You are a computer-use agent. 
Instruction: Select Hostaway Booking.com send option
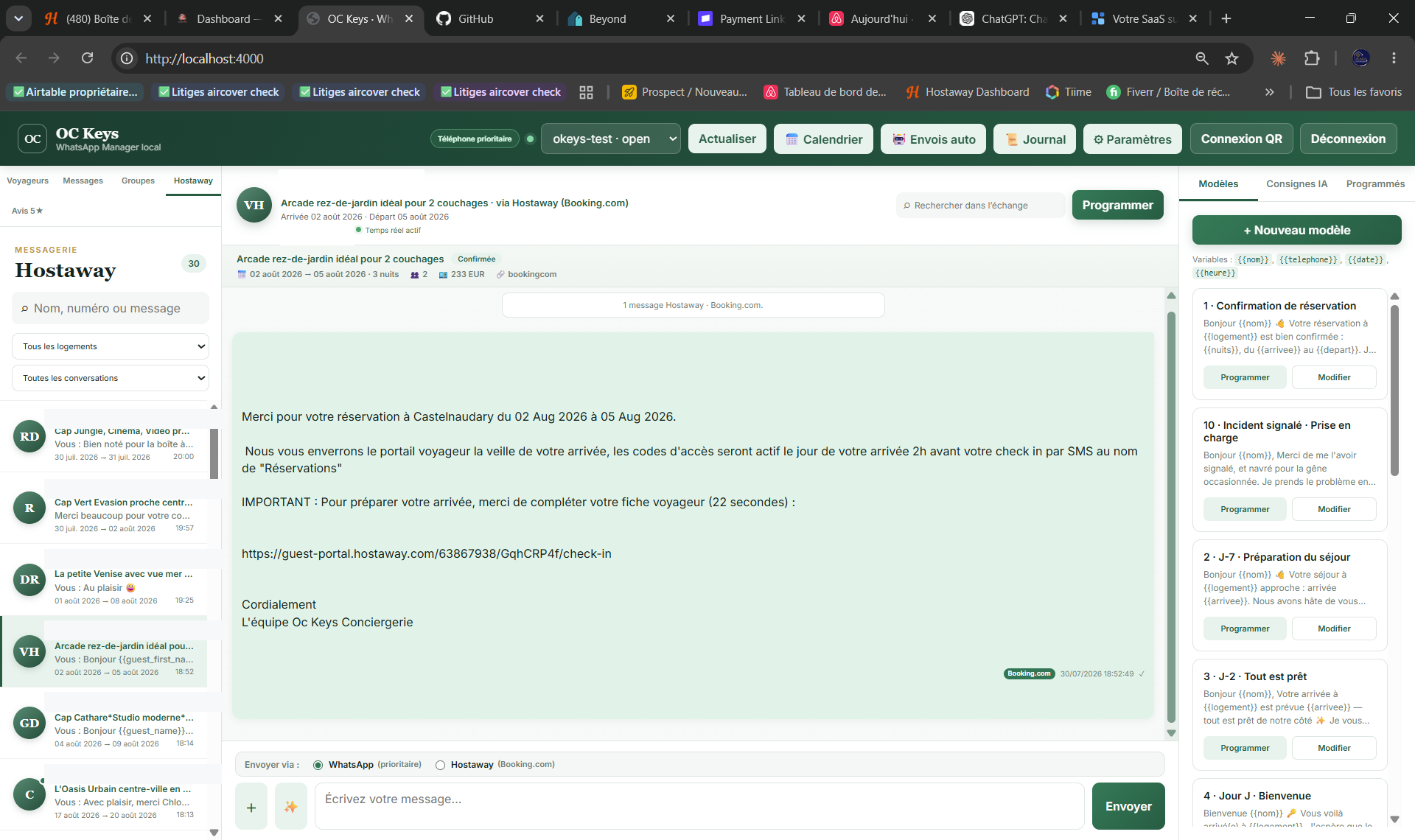pos(440,765)
